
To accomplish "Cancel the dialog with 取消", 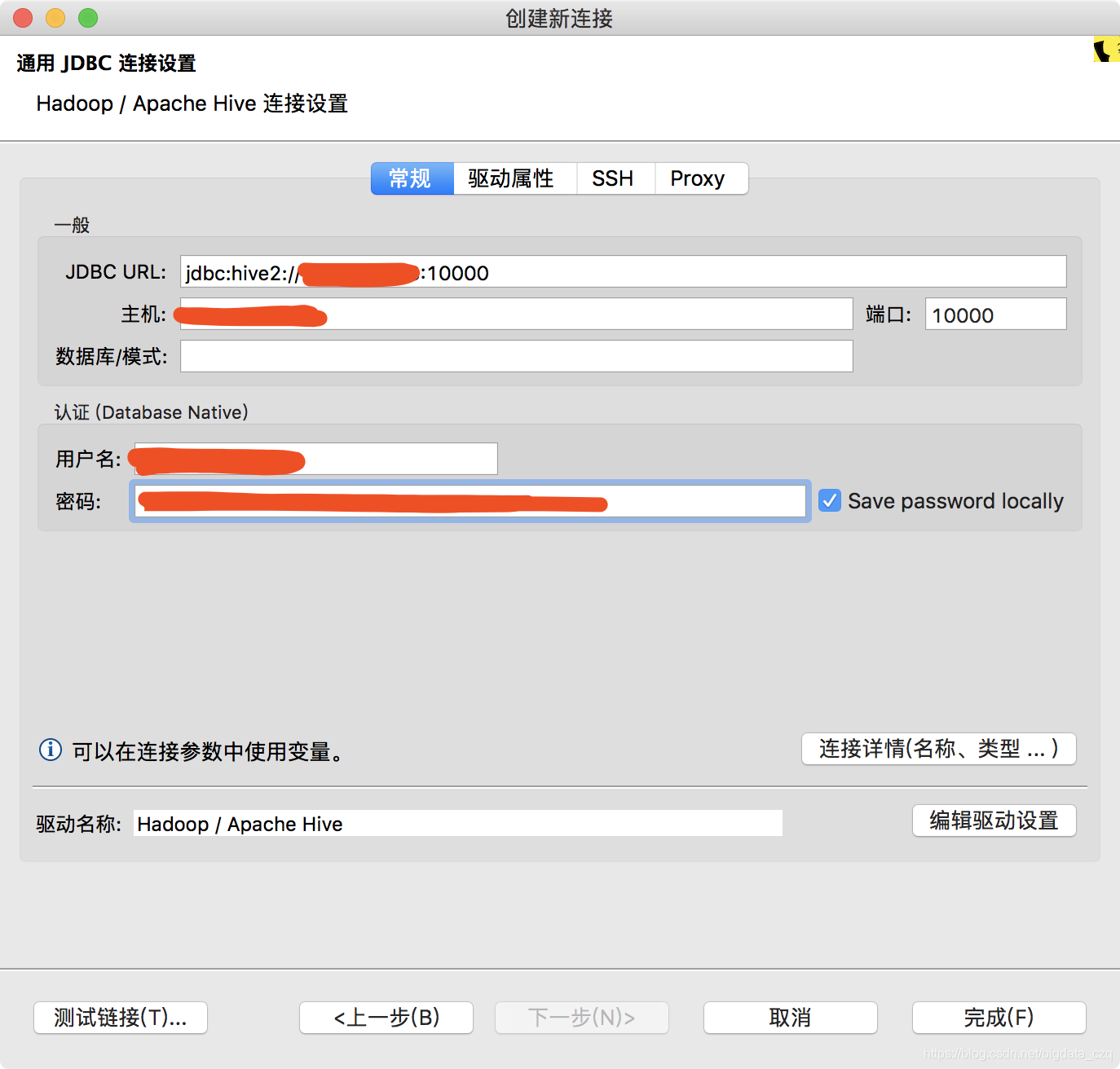I will 791,1018.
